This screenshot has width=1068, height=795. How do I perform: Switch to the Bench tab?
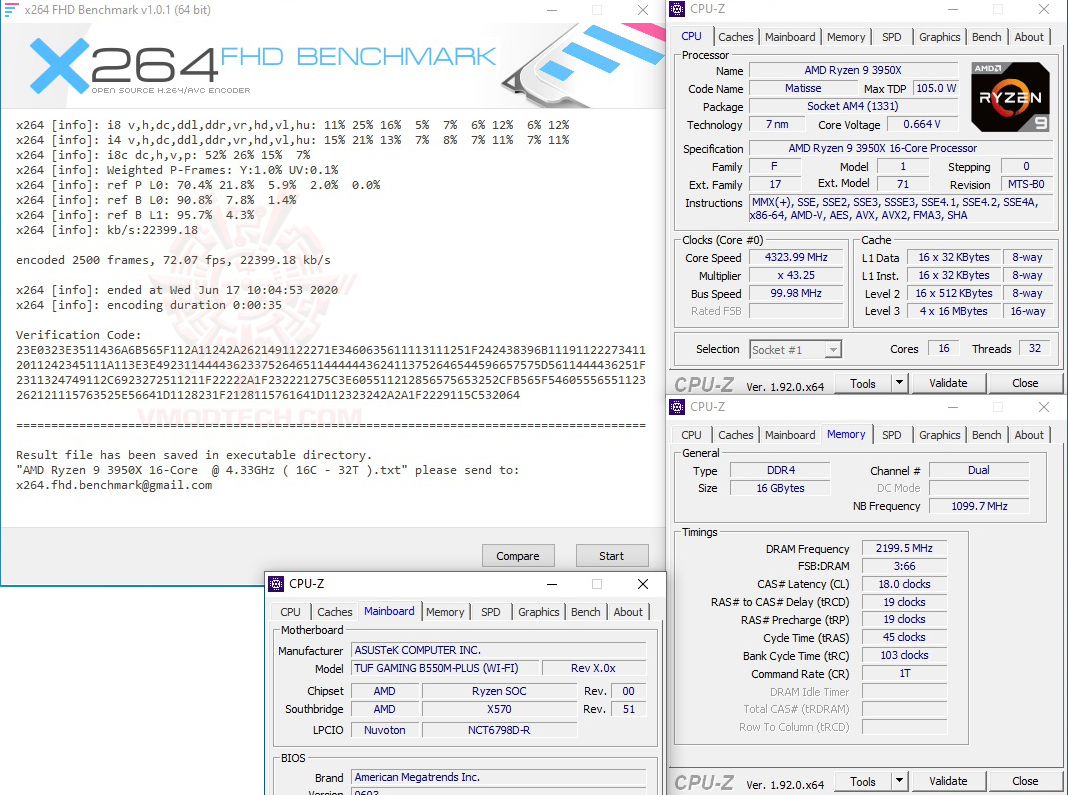(x=986, y=36)
